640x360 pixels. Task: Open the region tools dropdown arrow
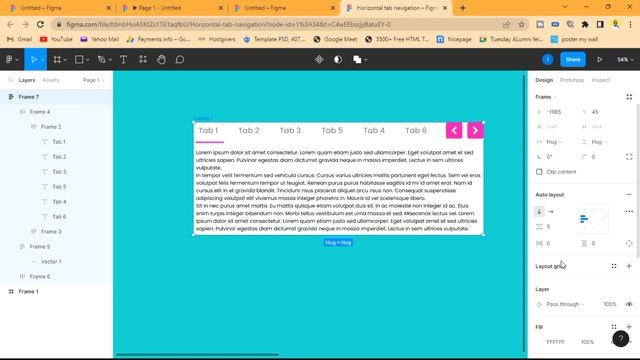coord(65,60)
